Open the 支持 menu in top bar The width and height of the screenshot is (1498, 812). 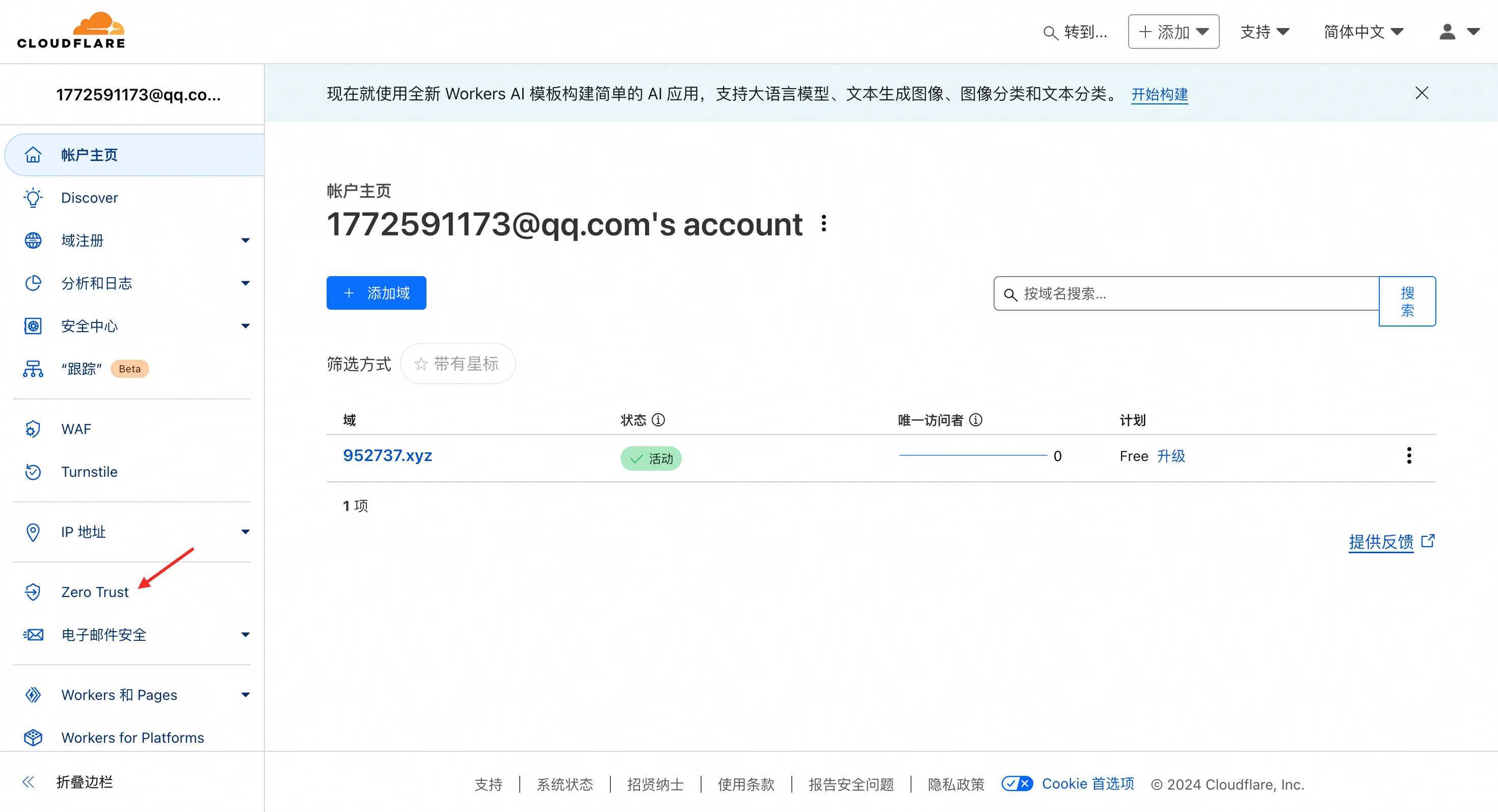pos(1265,32)
